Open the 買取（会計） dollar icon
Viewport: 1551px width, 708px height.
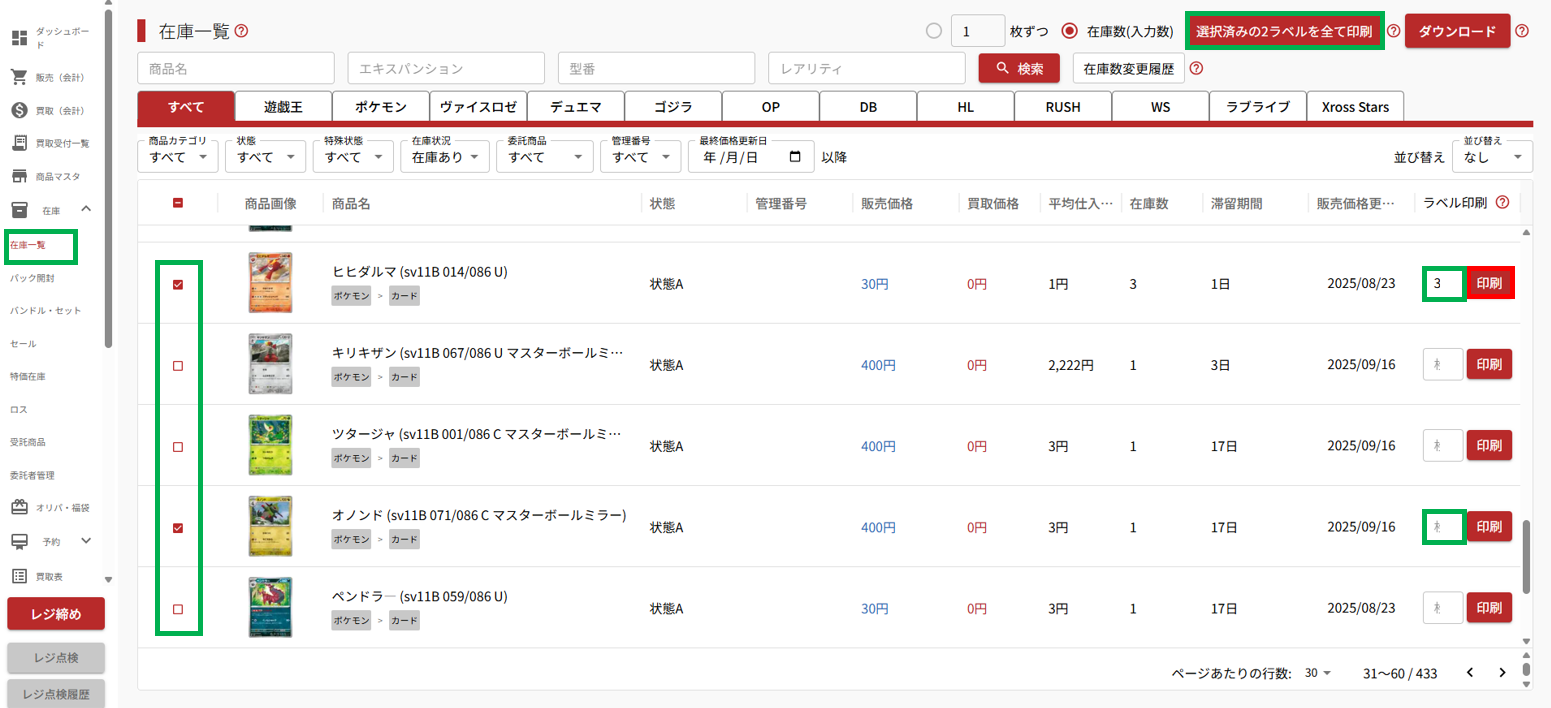click(x=18, y=110)
